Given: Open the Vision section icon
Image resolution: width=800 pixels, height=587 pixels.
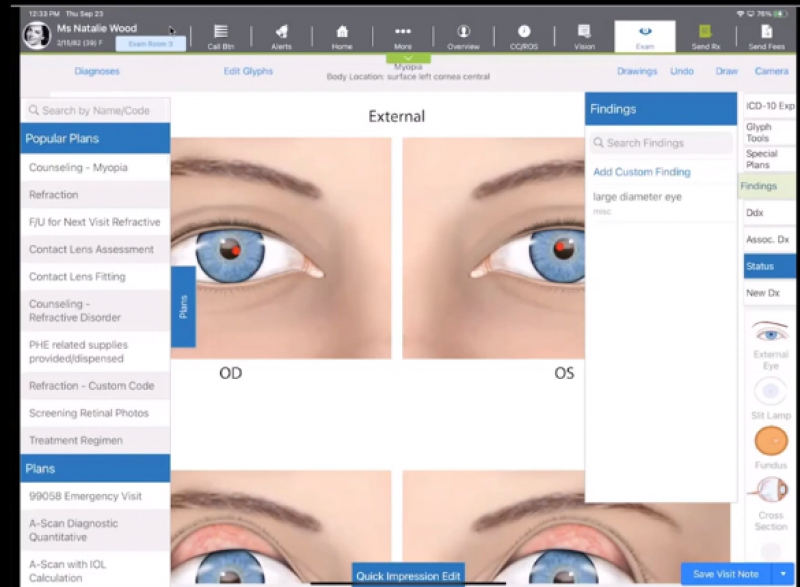Looking at the screenshot, I should pos(584,35).
